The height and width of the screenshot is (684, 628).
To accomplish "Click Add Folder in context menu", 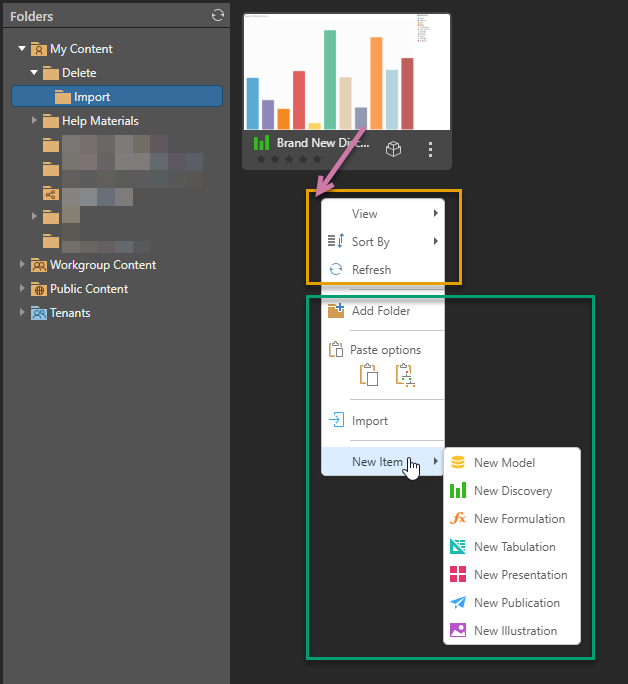I will [x=380, y=311].
